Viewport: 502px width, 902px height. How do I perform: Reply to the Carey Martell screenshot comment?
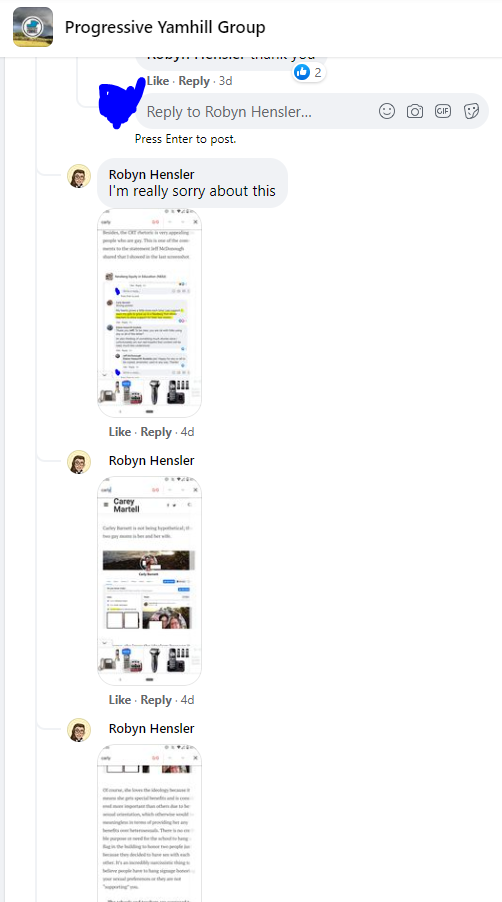pos(156,700)
